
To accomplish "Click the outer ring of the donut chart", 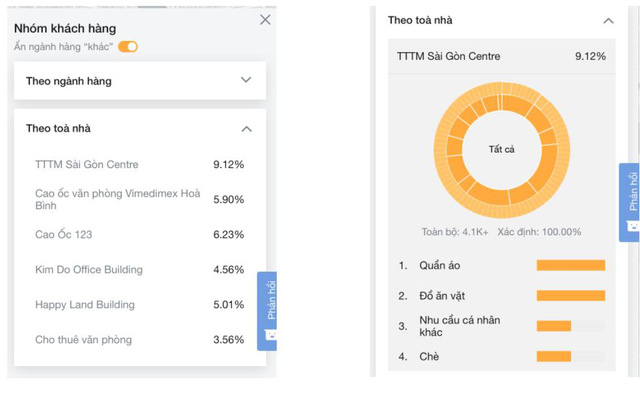I will point(502,88).
